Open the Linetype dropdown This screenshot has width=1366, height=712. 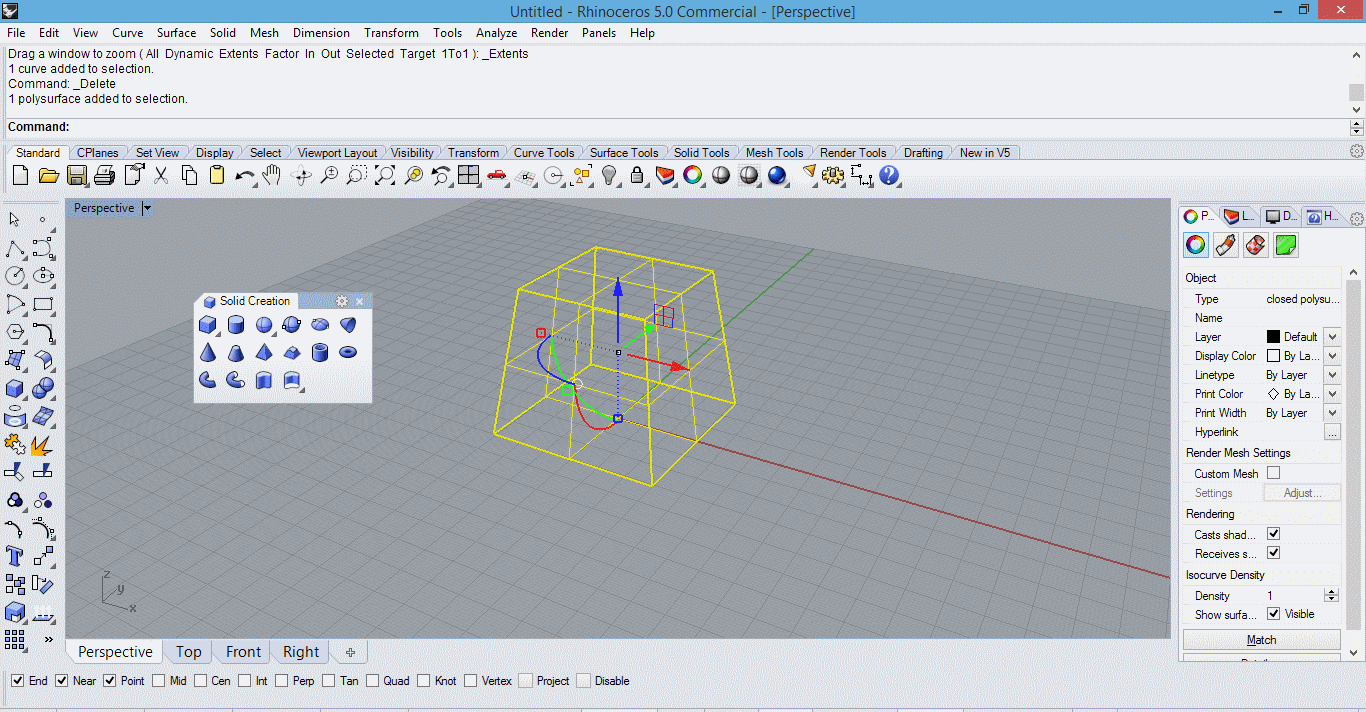(x=1332, y=375)
